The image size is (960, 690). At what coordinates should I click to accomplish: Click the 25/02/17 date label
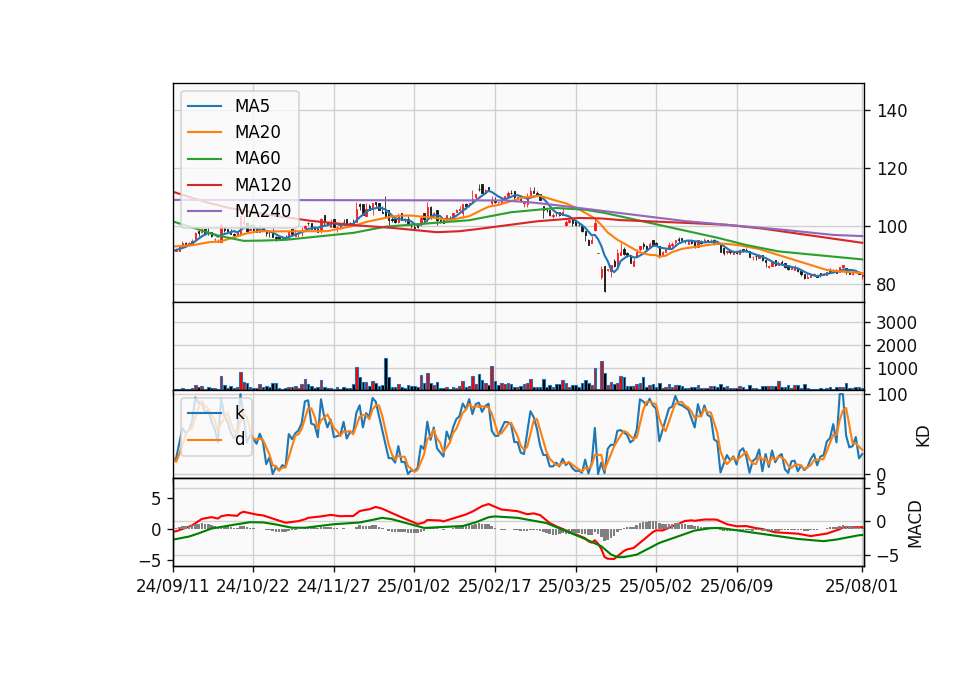[x=495, y=587]
